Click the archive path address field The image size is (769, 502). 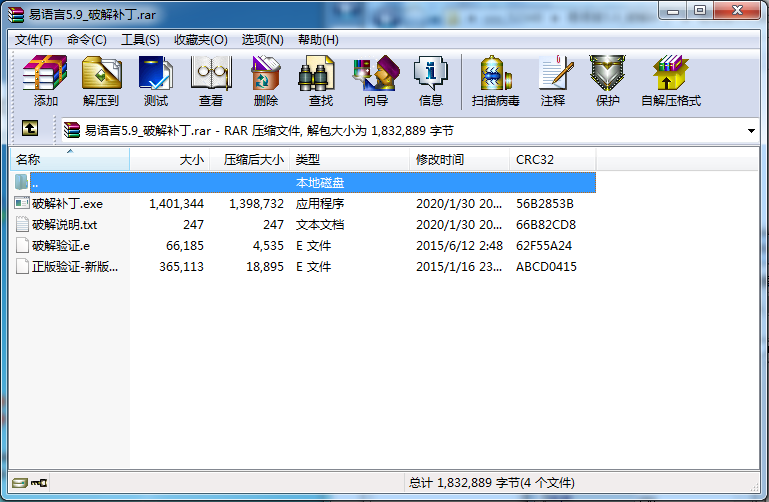410,130
